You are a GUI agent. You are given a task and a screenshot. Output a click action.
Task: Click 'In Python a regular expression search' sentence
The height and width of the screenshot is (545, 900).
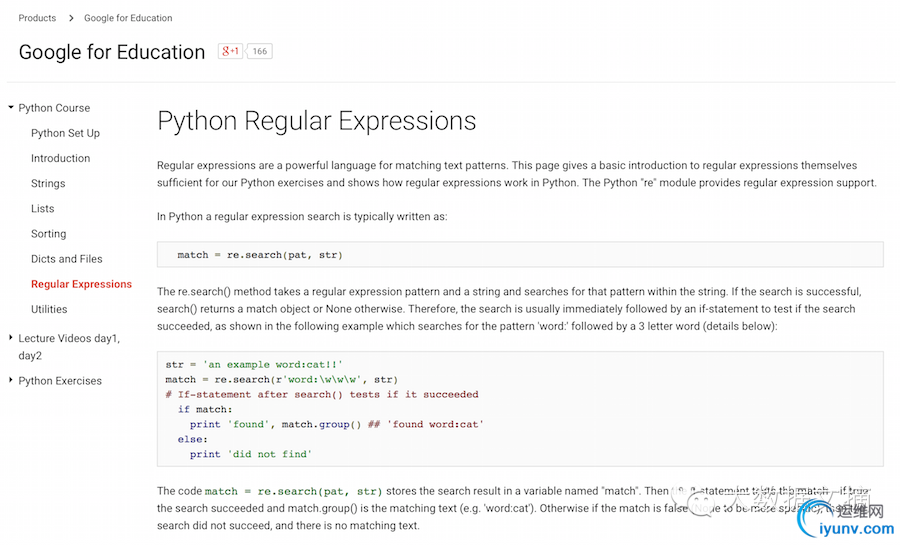302,217
